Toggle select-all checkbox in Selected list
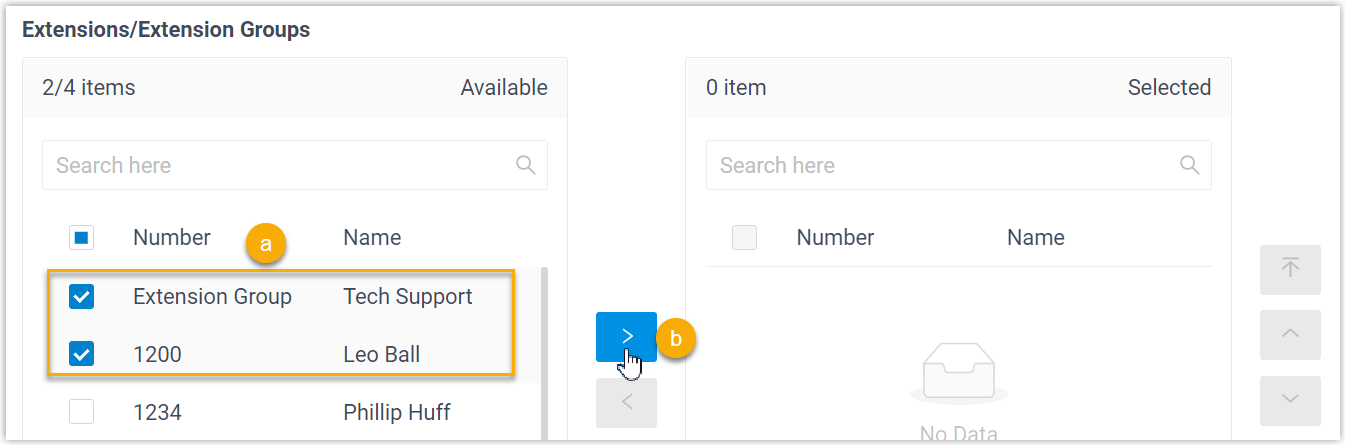 [745, 238]
